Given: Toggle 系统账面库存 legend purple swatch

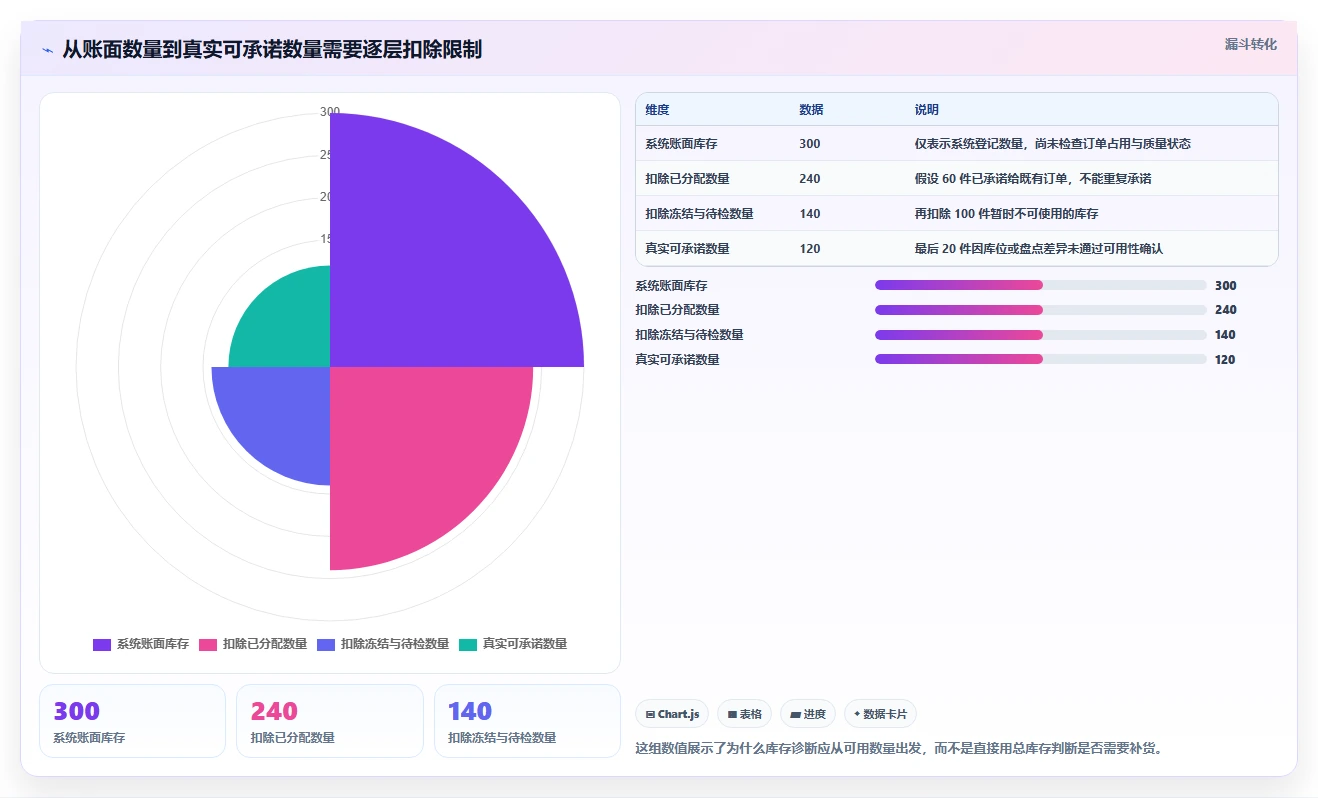Looking at the screenshot, I should [102, 644].
